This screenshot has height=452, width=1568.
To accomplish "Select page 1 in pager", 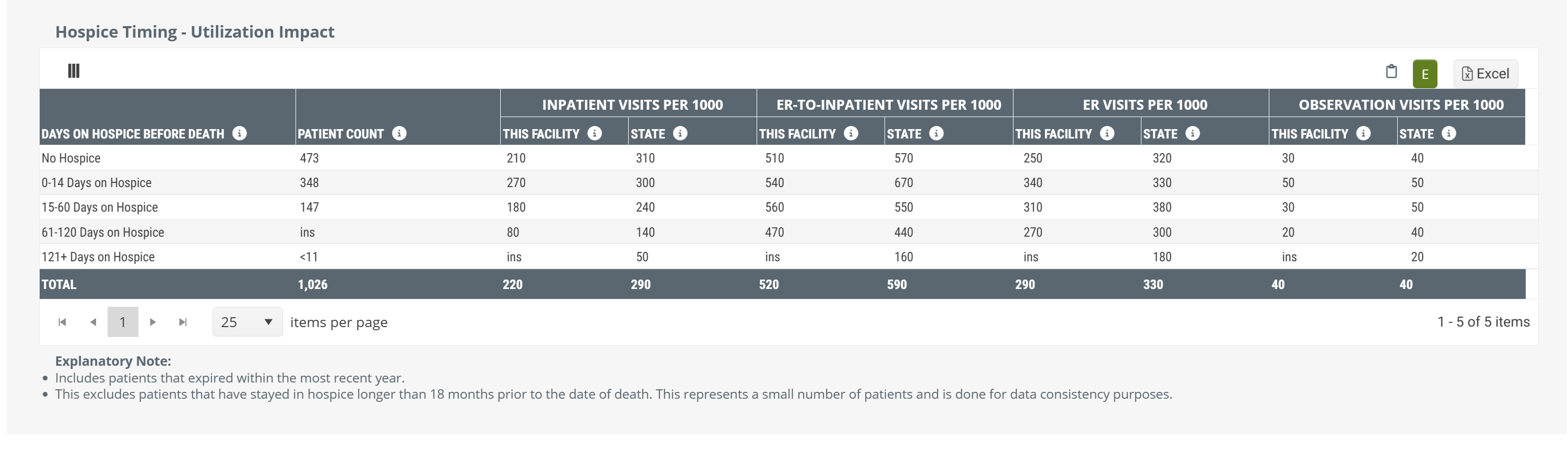I will (x=123, y=322).
